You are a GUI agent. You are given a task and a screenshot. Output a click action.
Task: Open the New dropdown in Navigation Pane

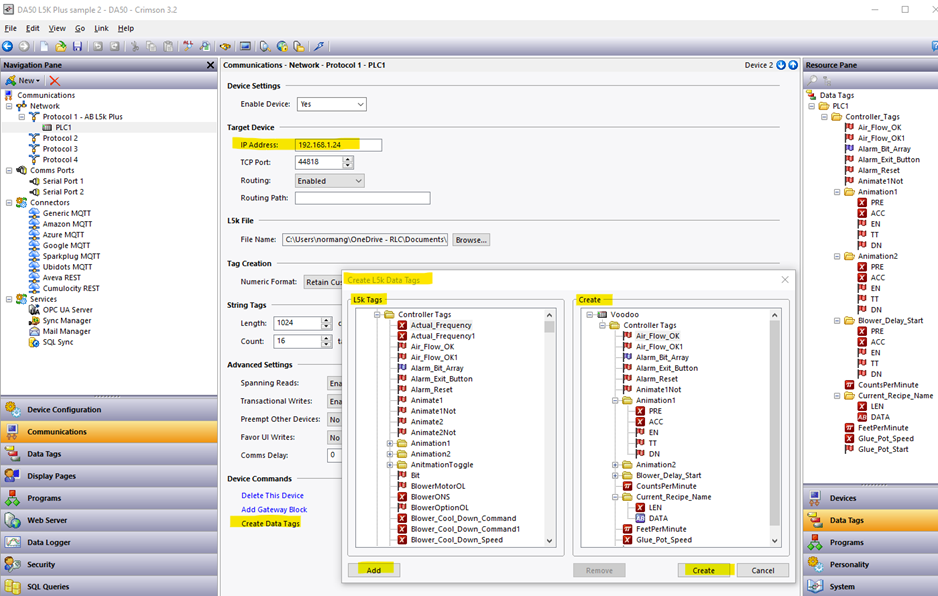point(23,81)
